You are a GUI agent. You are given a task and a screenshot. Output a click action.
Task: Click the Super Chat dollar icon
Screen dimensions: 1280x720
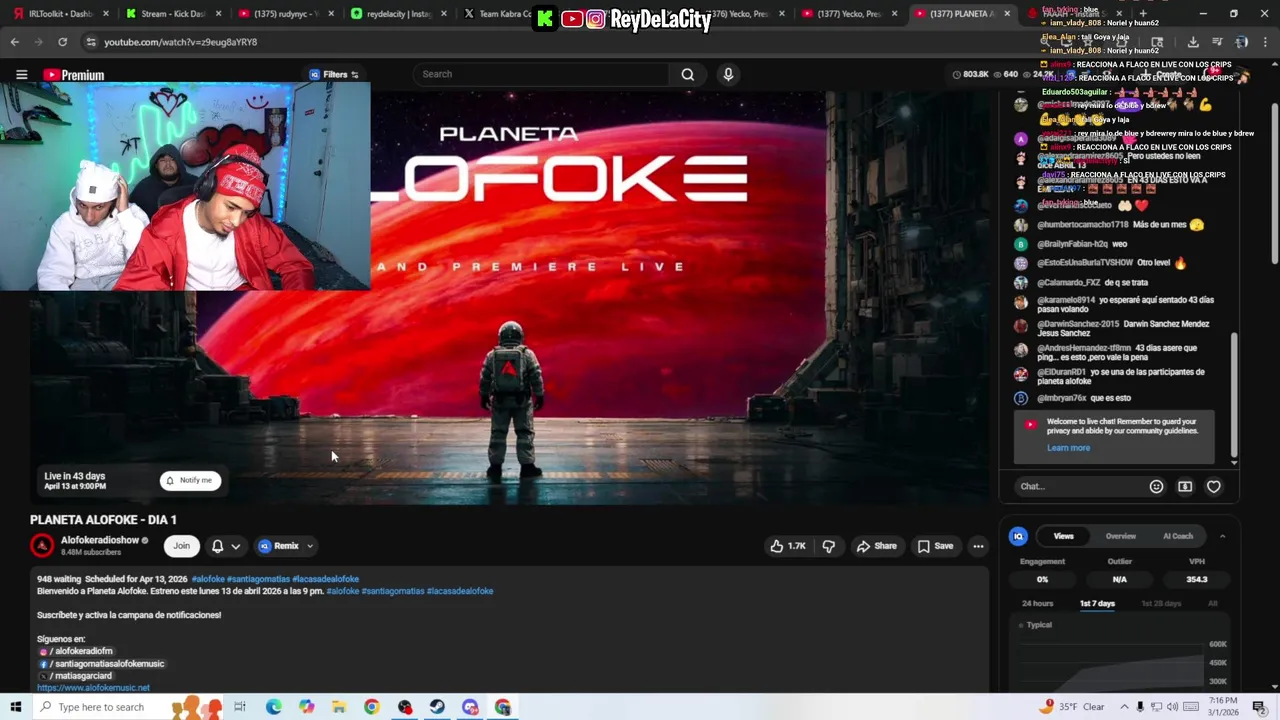[1185, 486]
